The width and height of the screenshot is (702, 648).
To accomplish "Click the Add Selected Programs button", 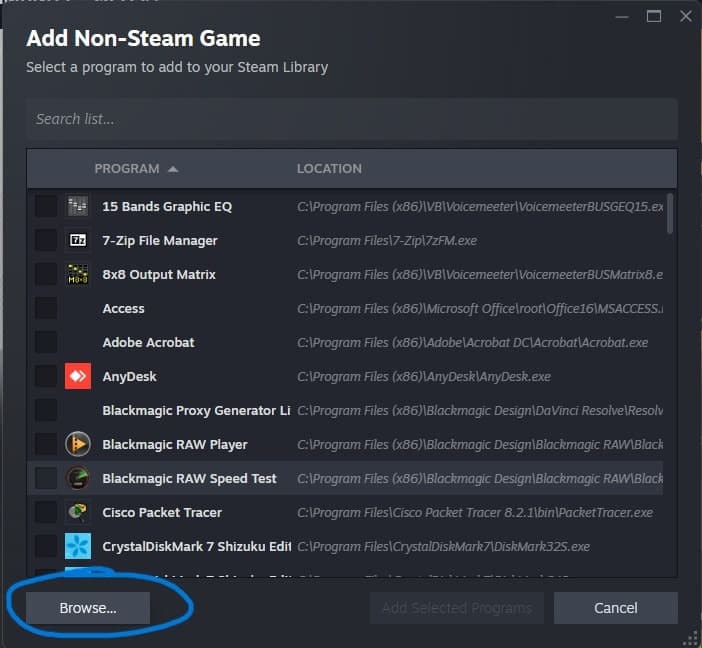I will pos(457,608).
